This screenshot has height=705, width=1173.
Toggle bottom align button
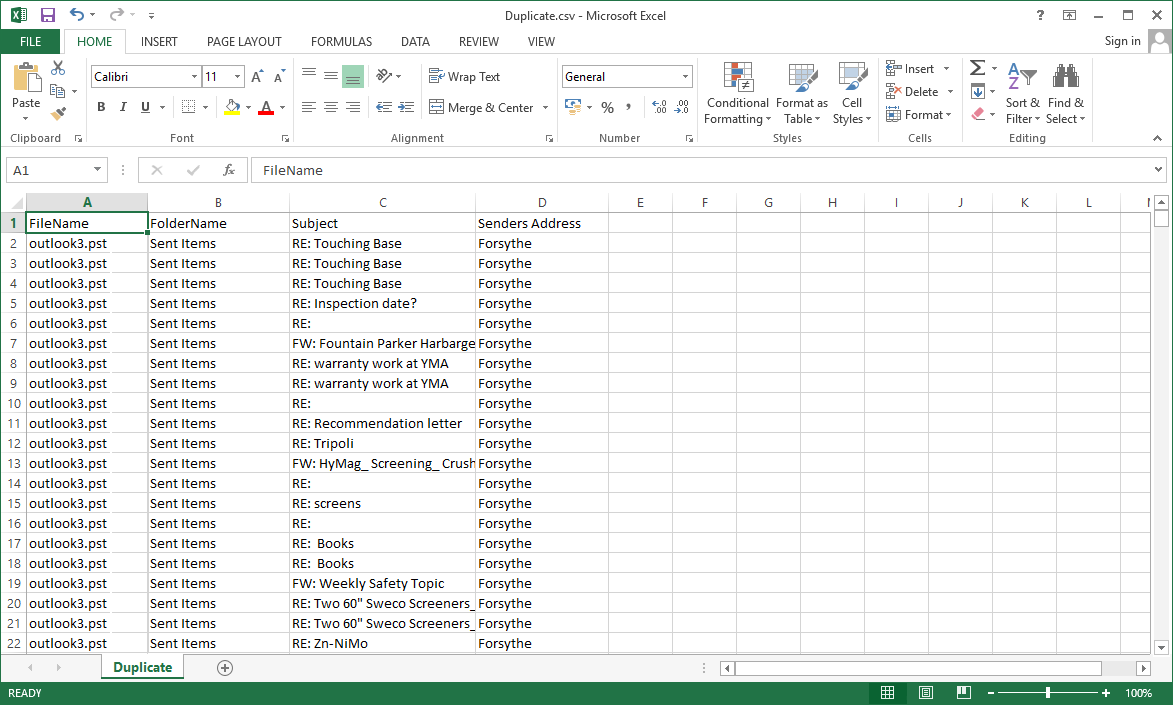[x=352, y=76]
